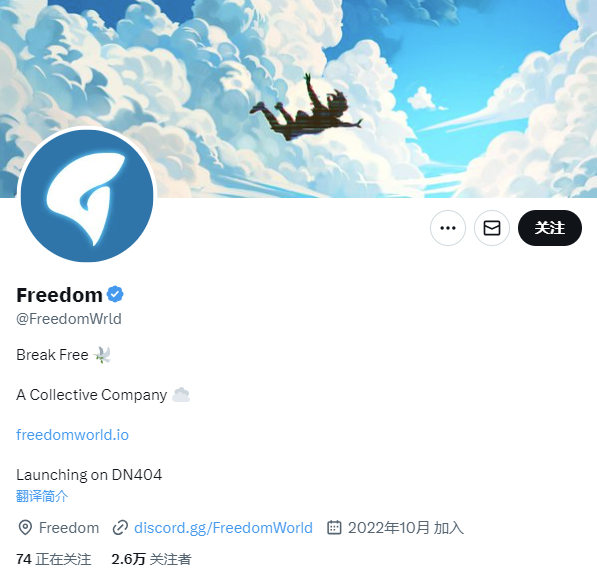This screenshot has width=597, height=577.
Task: Open the discord.gg/FreedomWorld link
Action: pos(223,528)
